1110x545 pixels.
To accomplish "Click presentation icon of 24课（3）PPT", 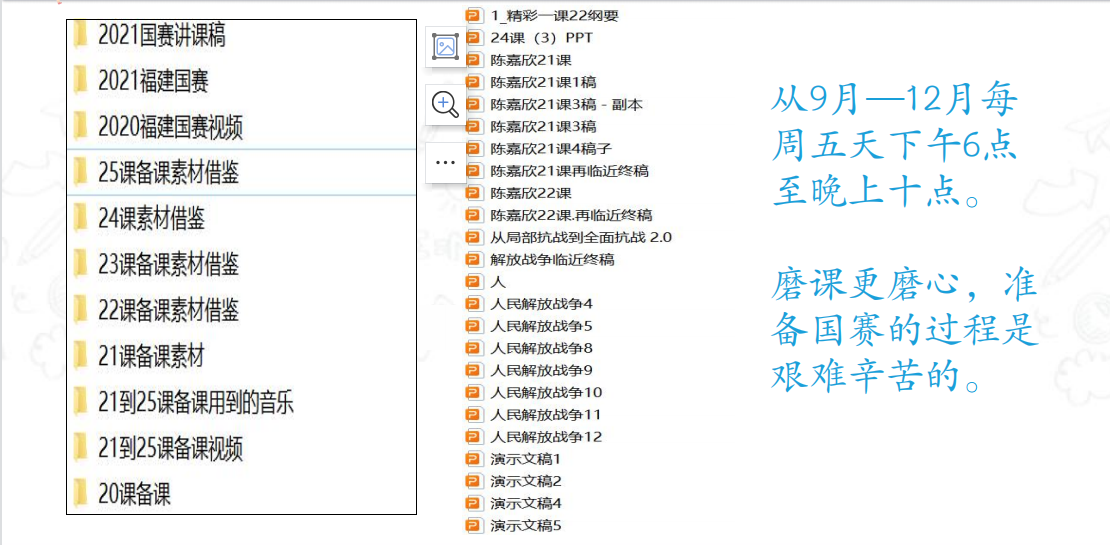I will [x=473, y=37].
